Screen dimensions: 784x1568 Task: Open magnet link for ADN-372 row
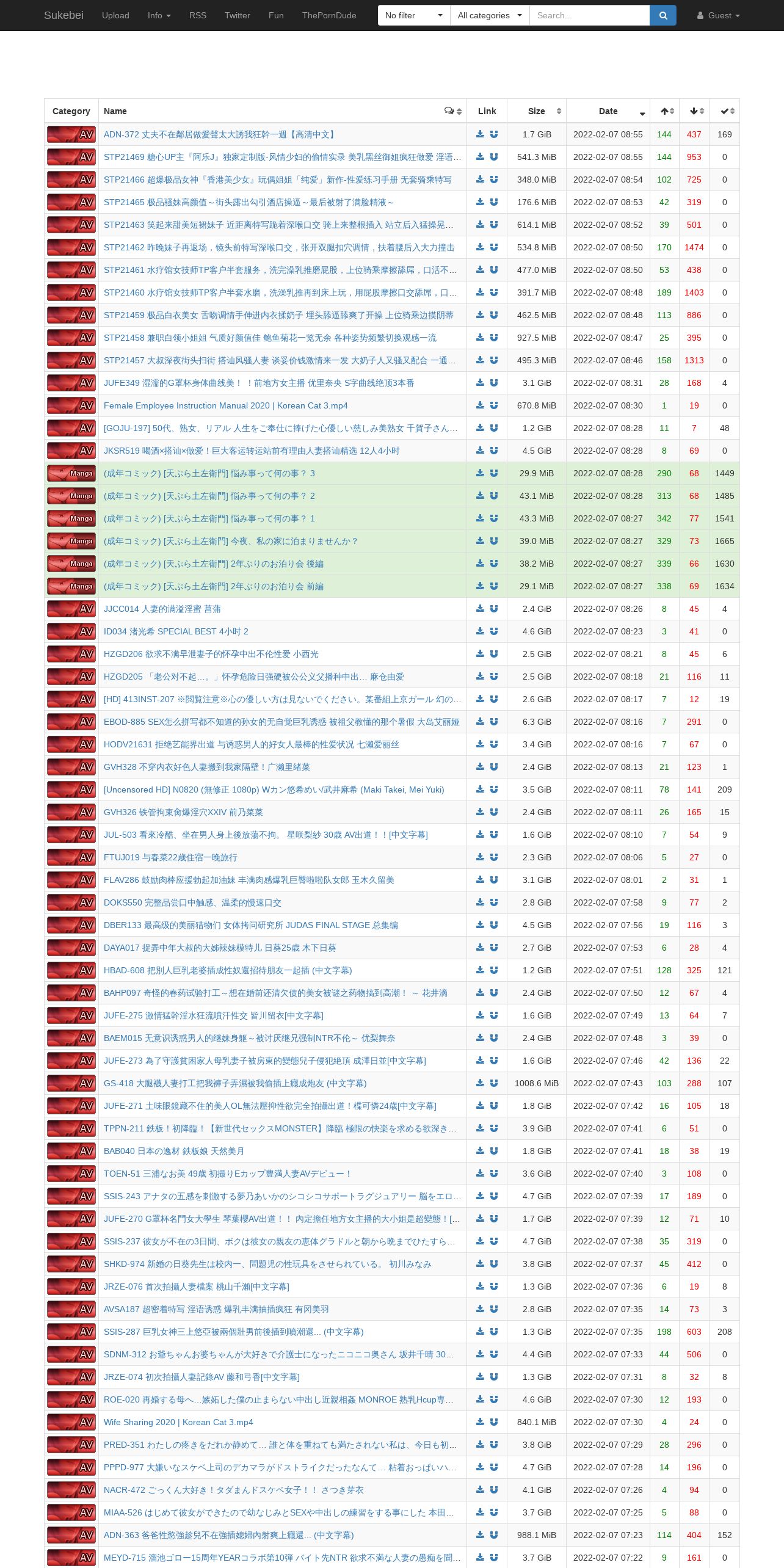point(493,134)
